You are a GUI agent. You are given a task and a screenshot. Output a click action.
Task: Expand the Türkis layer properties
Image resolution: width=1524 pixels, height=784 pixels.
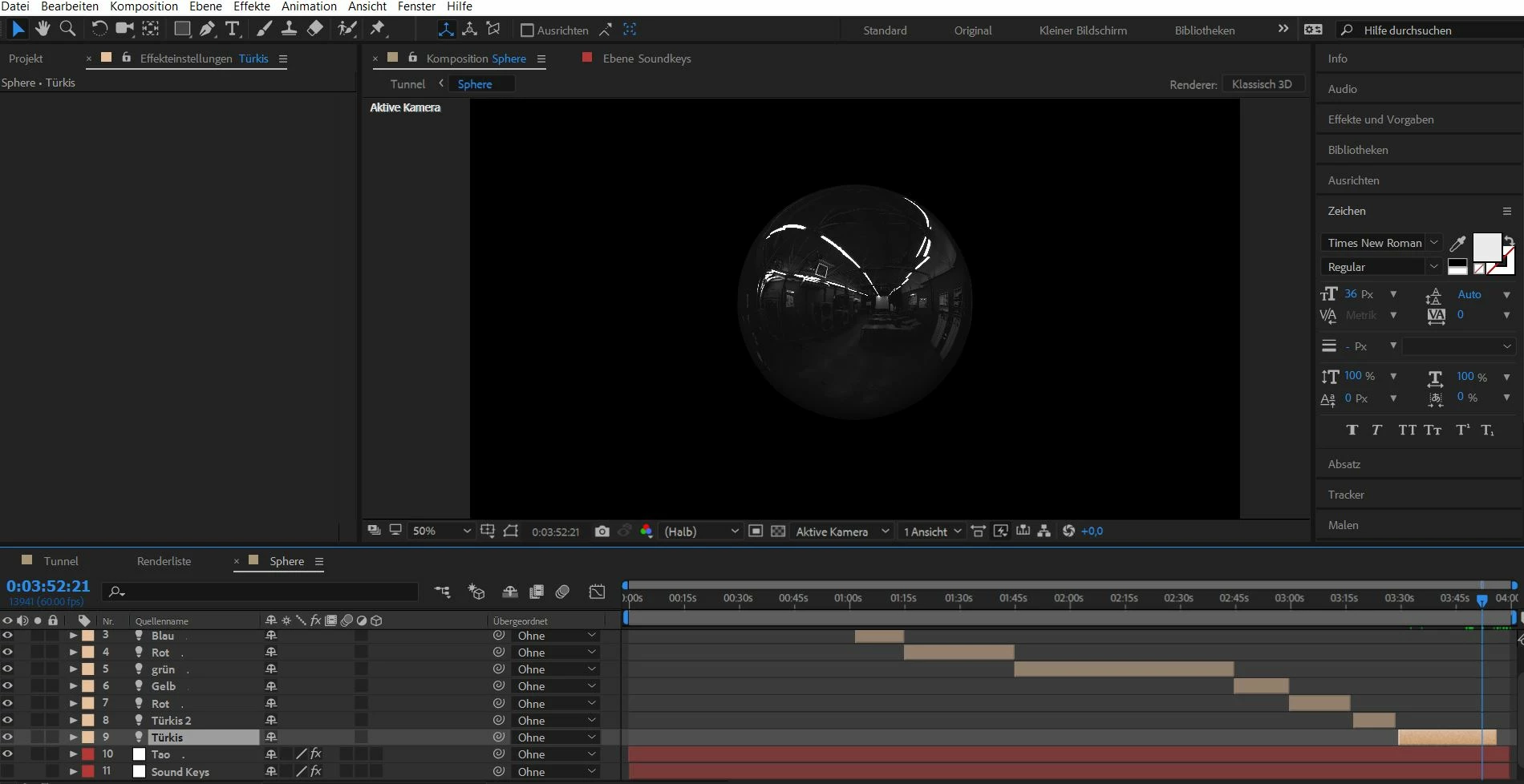73,738
